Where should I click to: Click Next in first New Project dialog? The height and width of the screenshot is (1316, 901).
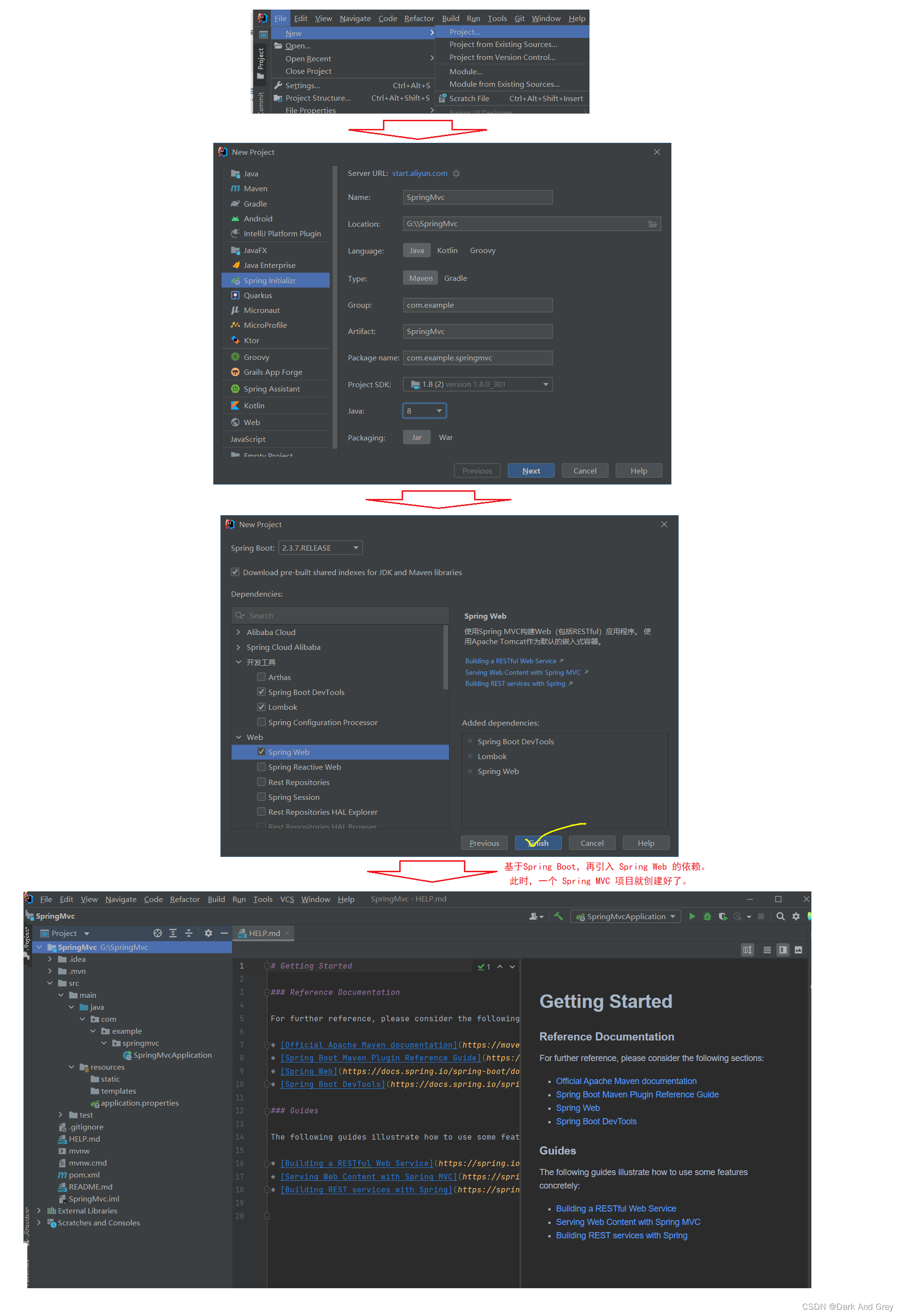point(531,471)
